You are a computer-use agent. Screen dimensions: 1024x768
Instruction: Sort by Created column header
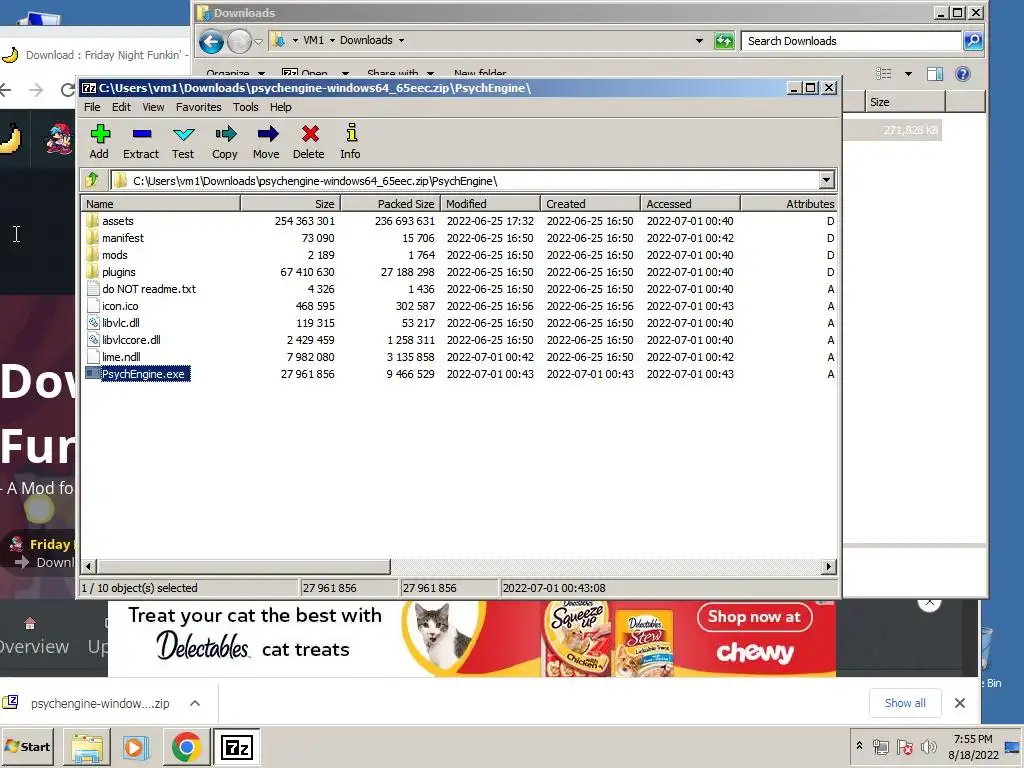point(590,204)
